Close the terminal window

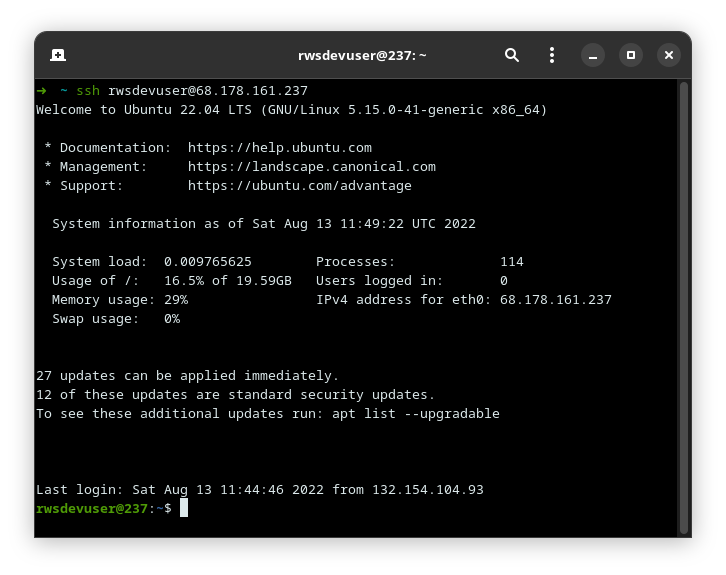[669, 55]
